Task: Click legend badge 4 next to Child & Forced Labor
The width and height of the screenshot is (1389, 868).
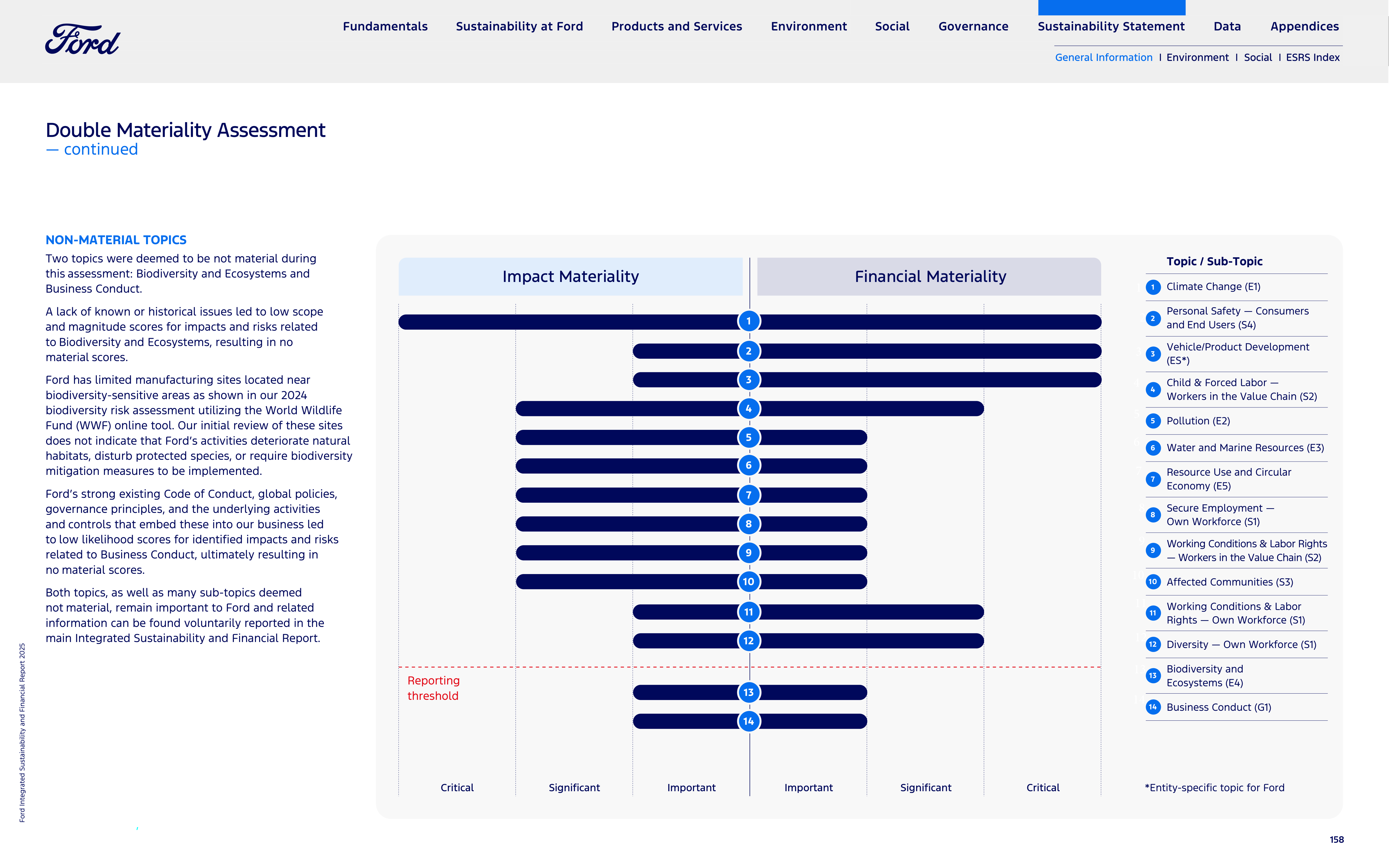Action: [x=1153, y=390]
